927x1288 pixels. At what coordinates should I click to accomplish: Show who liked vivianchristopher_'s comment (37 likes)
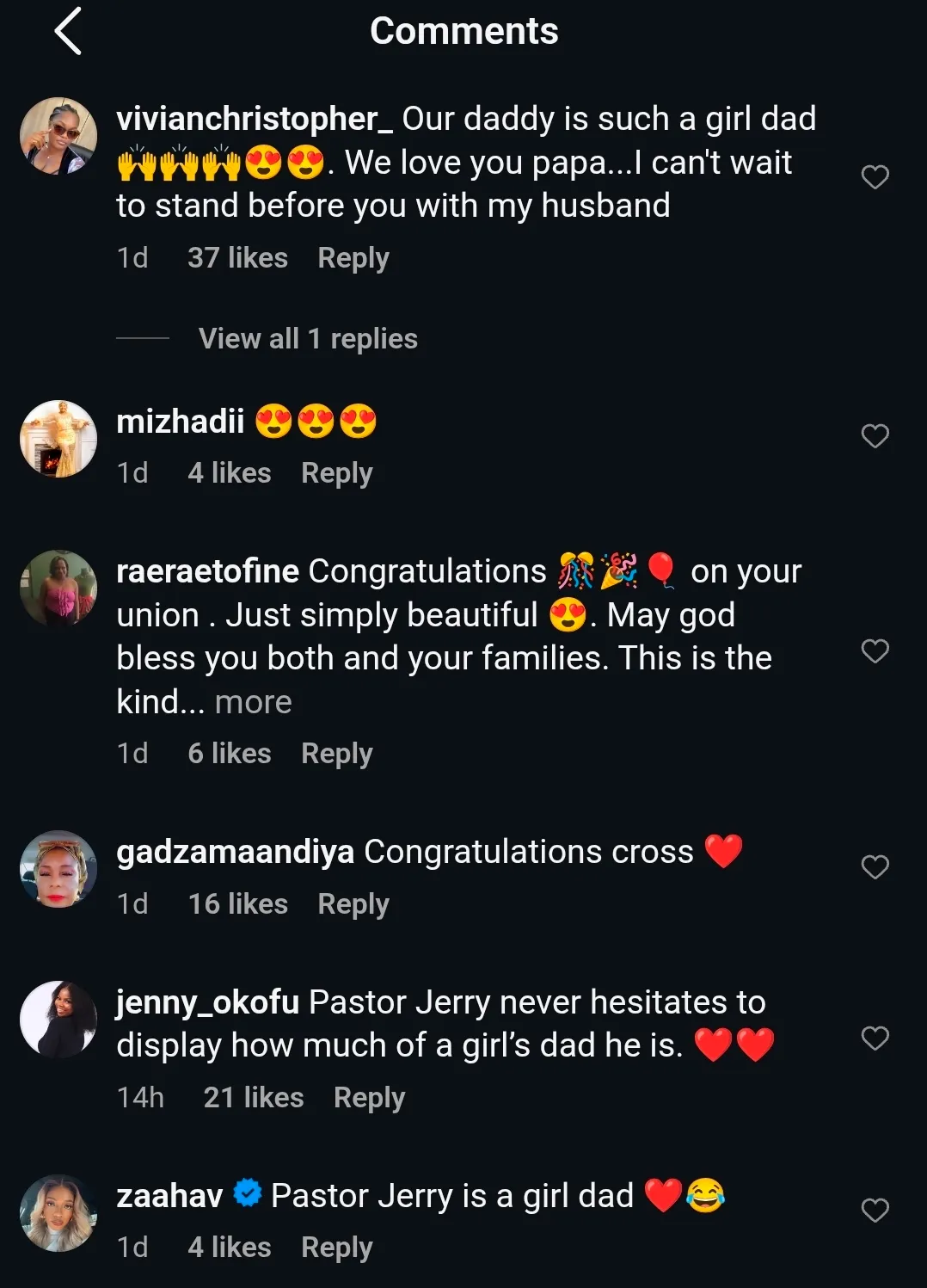(237, 258)
